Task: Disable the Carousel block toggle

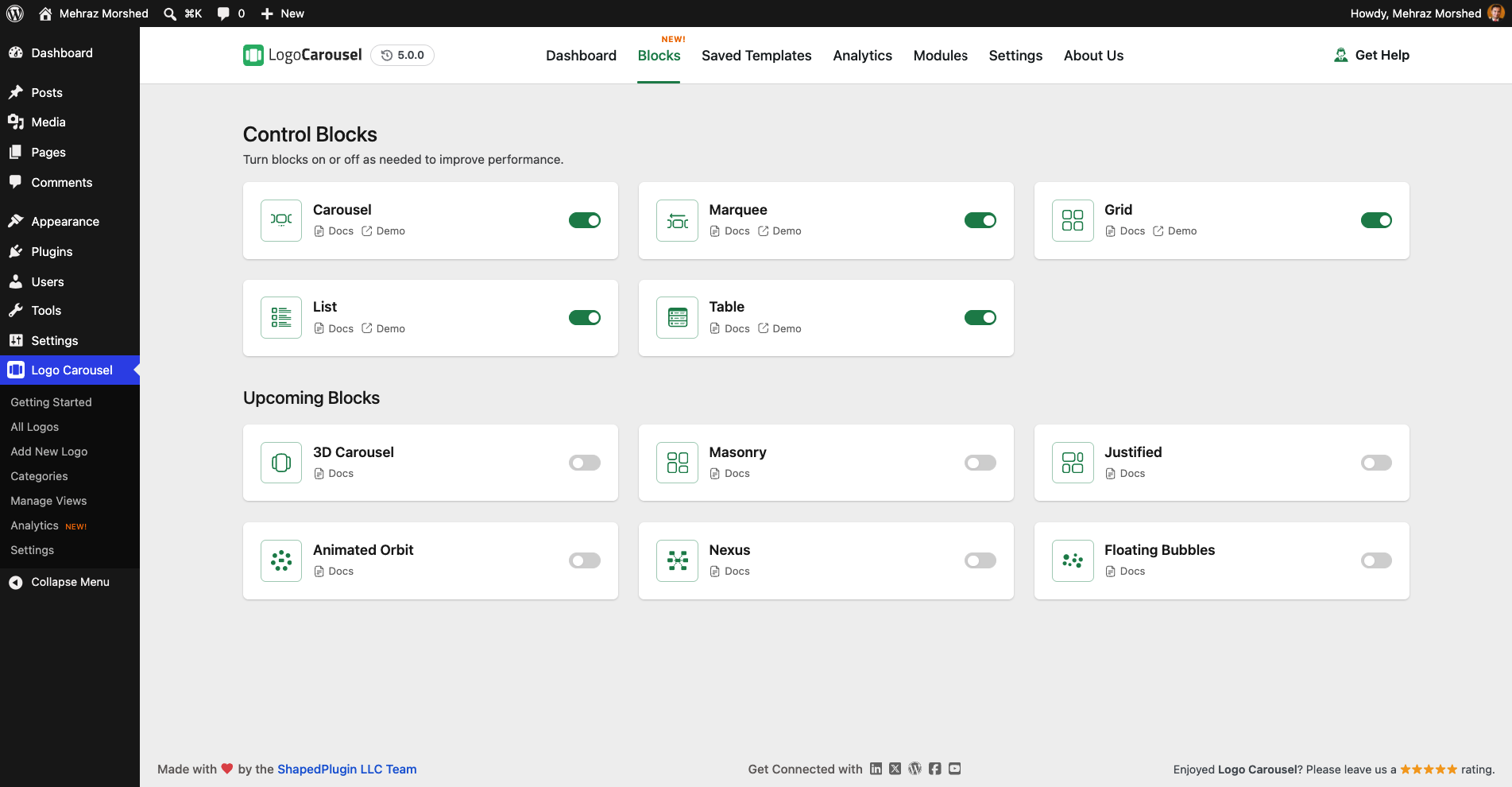Action: click(585, 220)
